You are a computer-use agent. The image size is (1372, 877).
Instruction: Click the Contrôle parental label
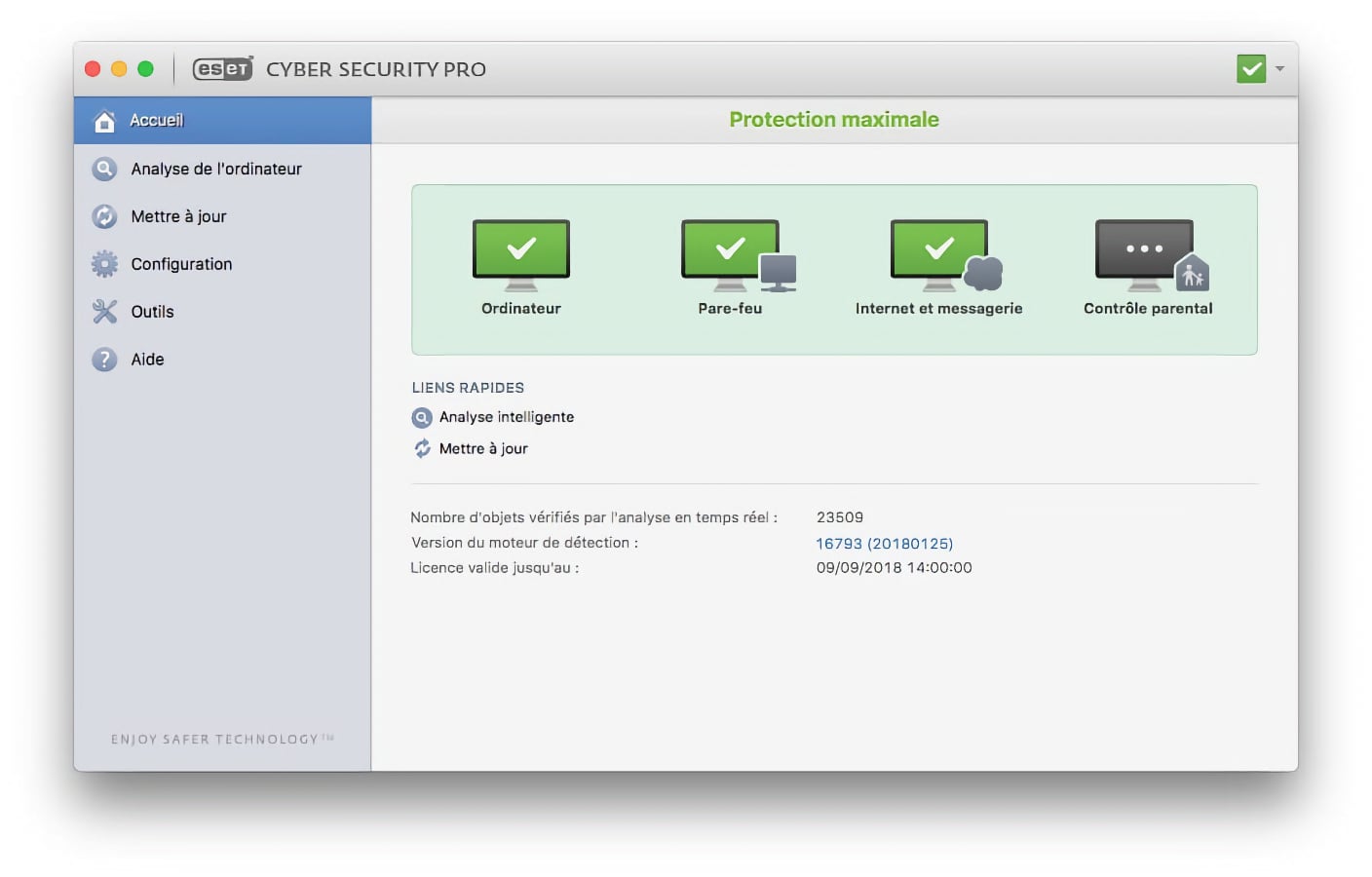[1148, 308]
